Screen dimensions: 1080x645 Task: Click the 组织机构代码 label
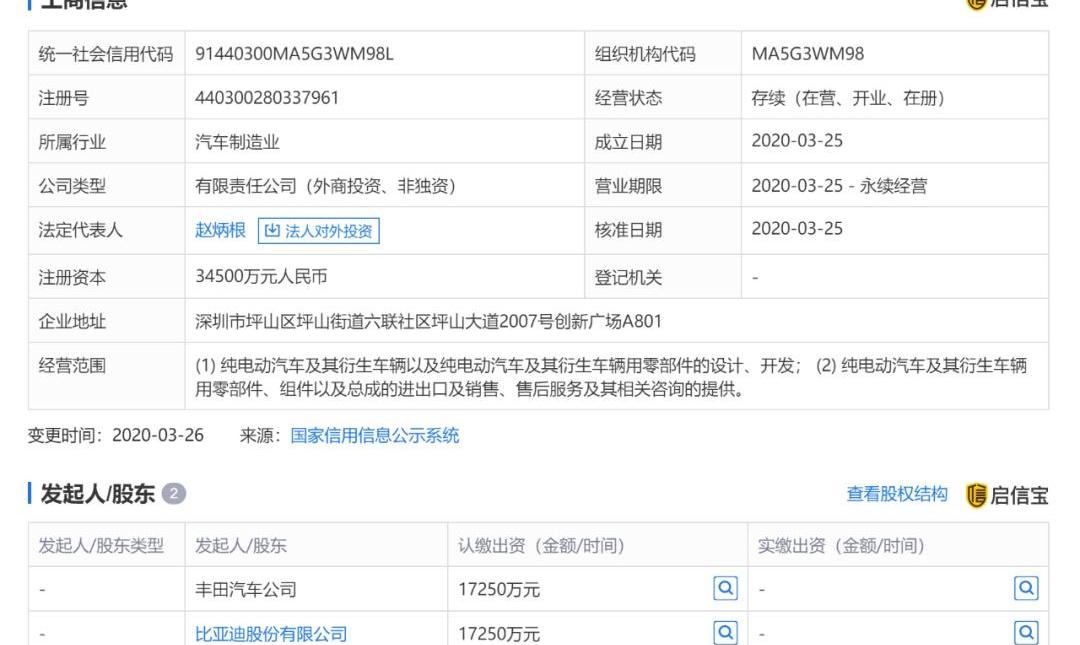645,54
